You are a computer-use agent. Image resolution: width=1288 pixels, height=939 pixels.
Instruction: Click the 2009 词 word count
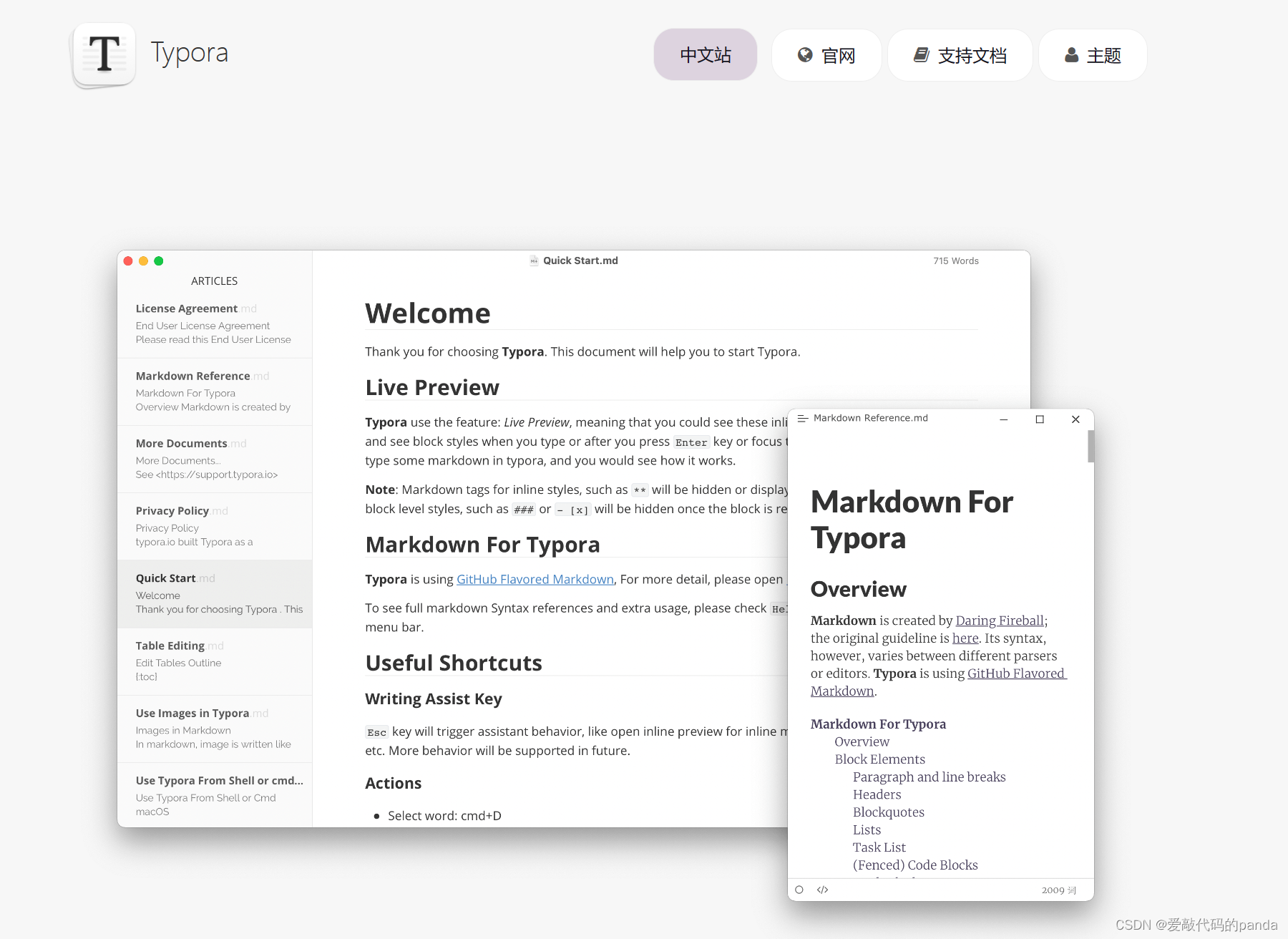click(1059, 890)
